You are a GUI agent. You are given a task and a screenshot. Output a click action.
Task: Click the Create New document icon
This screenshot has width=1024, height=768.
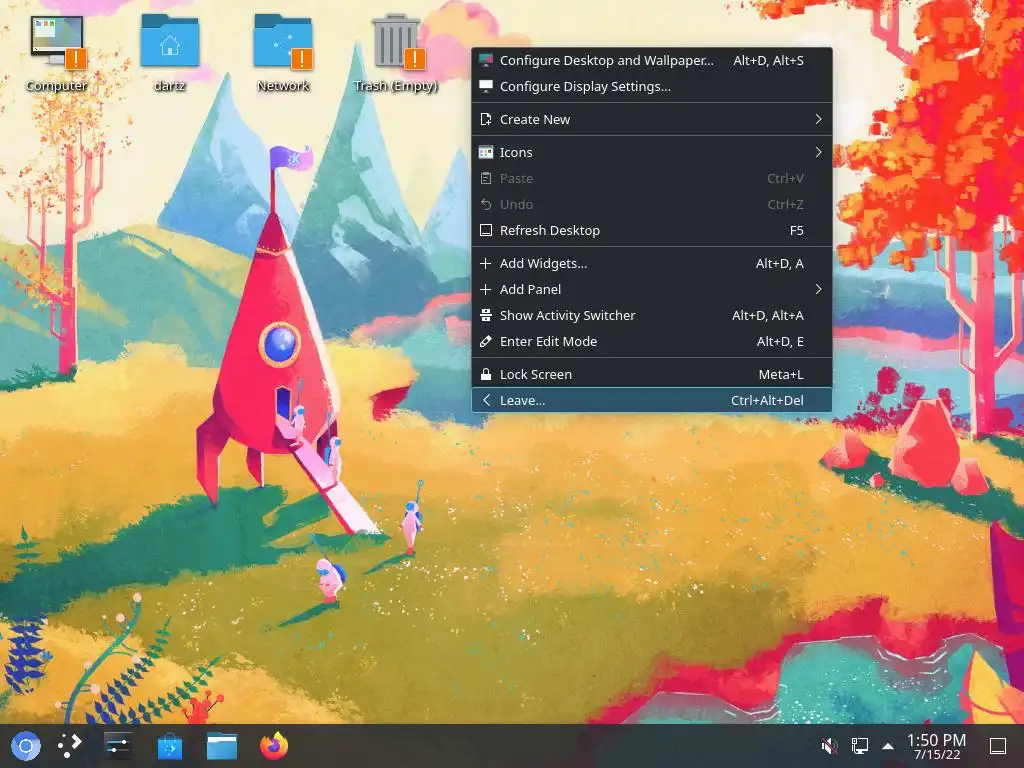[x=486, y=120]
